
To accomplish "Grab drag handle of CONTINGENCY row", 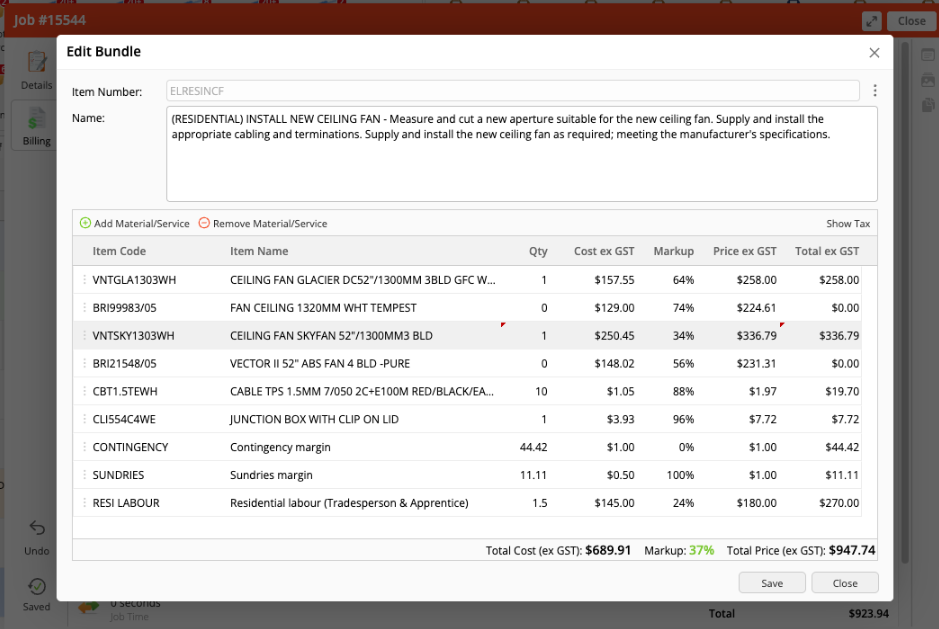I will [84, 447].
